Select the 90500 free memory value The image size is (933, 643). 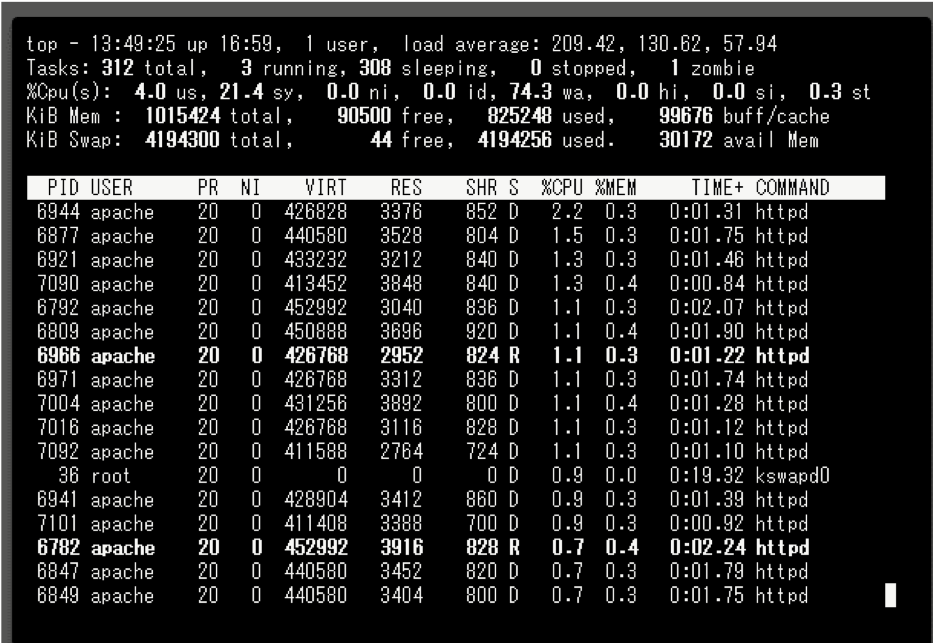(364, 116)
